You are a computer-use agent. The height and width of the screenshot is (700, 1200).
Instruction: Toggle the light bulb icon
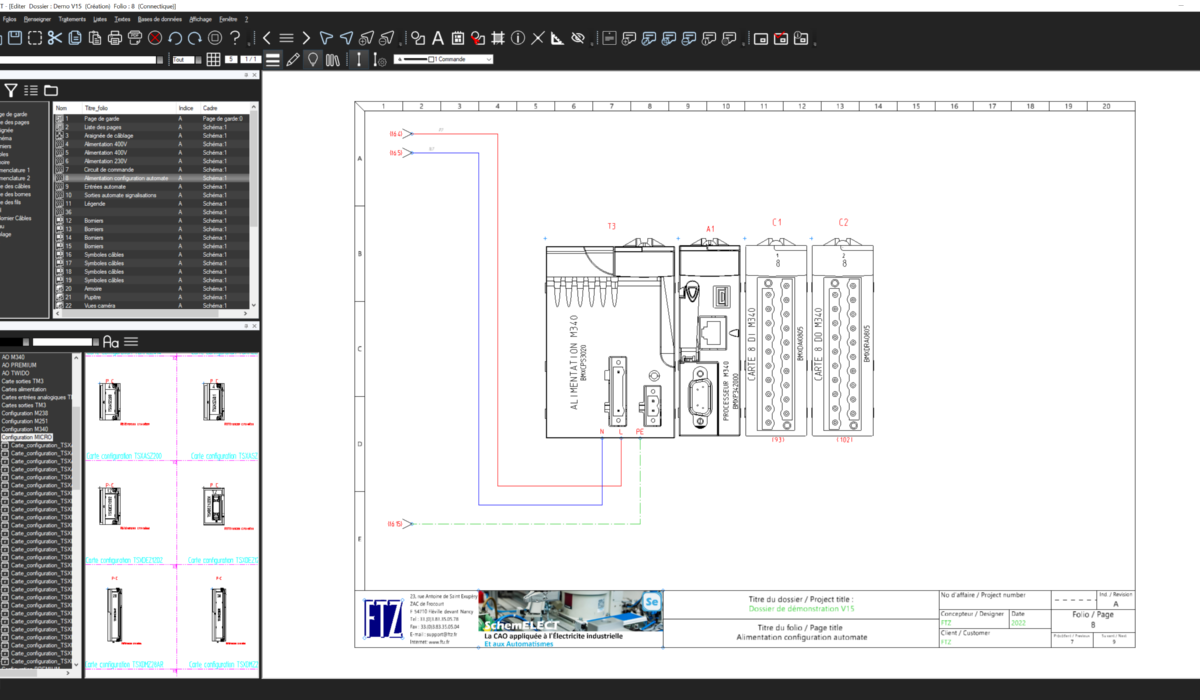pos(313,60)
